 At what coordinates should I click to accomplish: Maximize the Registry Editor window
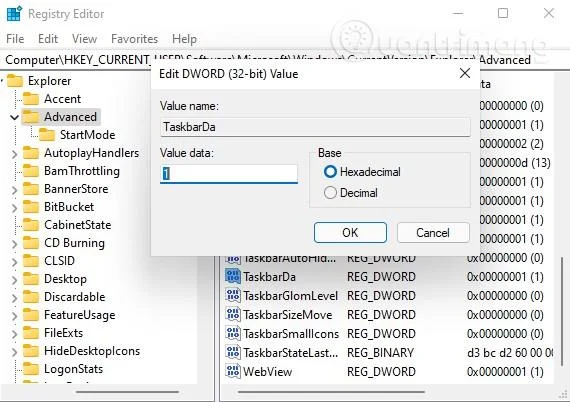pos(503,13)
